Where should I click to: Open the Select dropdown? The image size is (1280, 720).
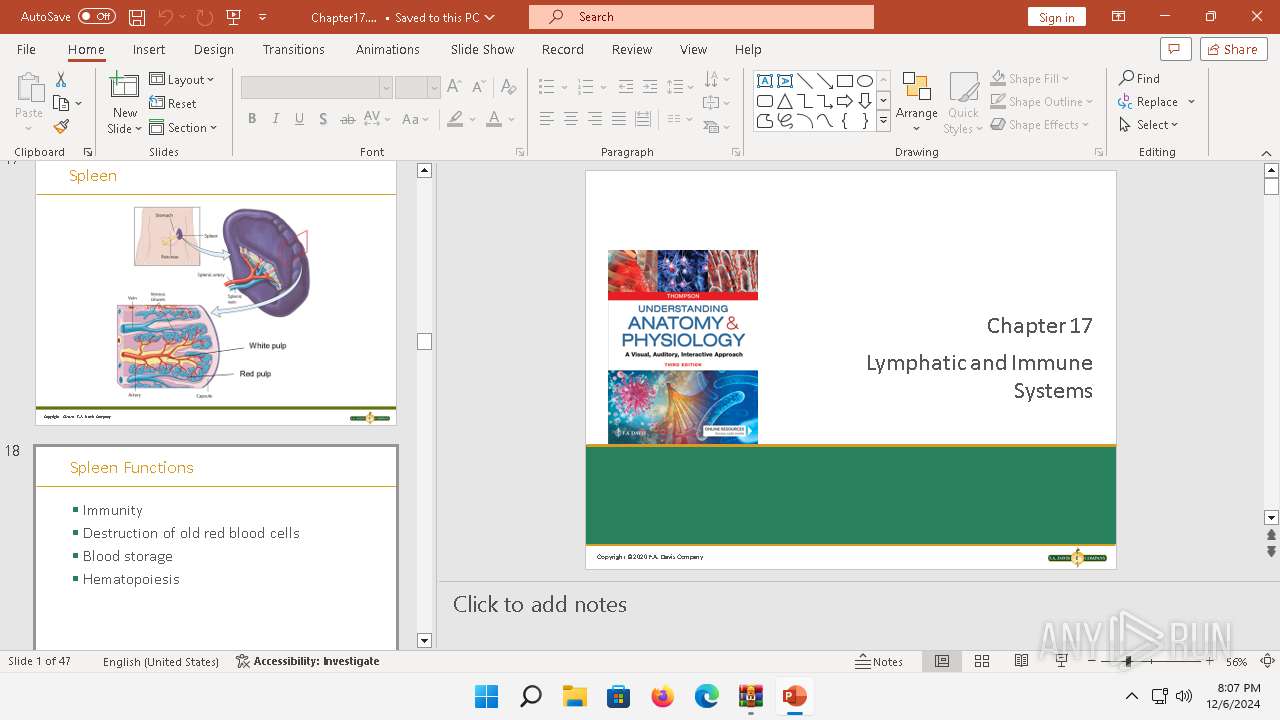click(x=1150, y=125)
